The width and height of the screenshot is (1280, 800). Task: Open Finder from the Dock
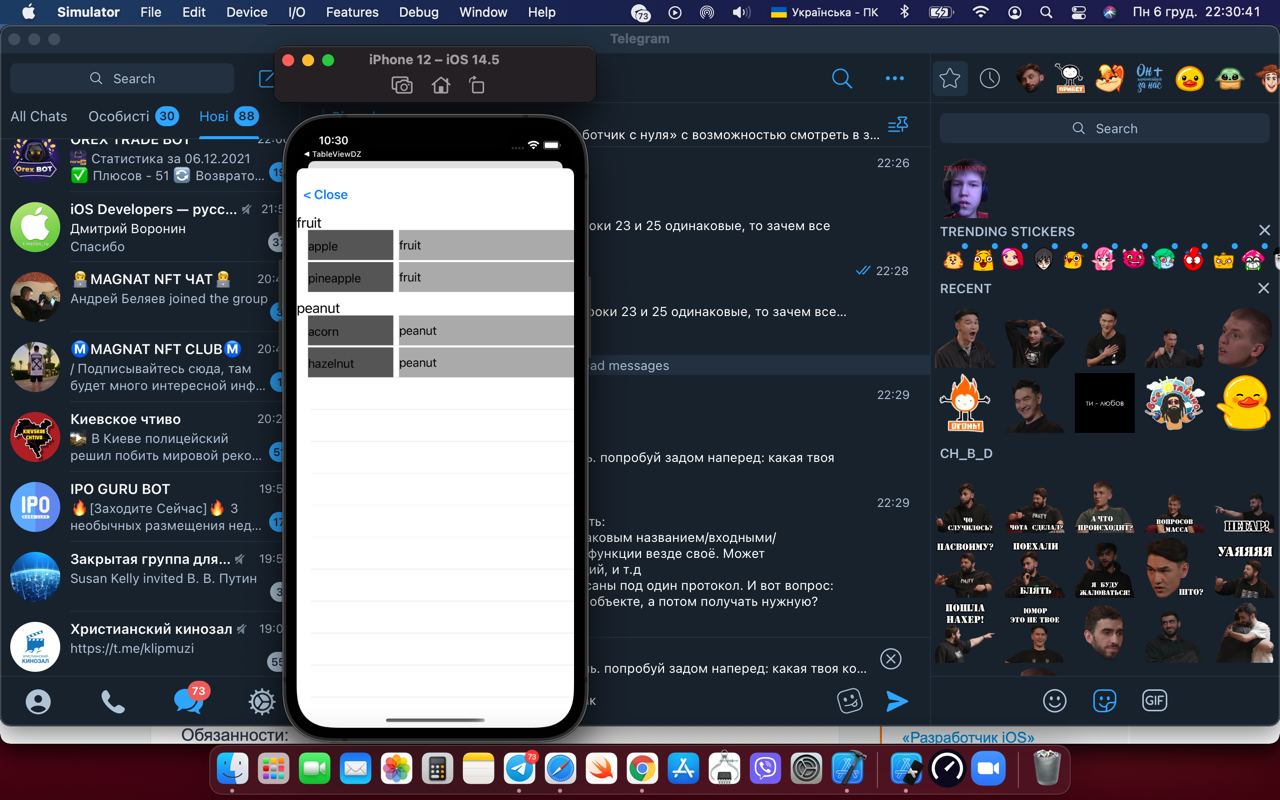(233, 768)
